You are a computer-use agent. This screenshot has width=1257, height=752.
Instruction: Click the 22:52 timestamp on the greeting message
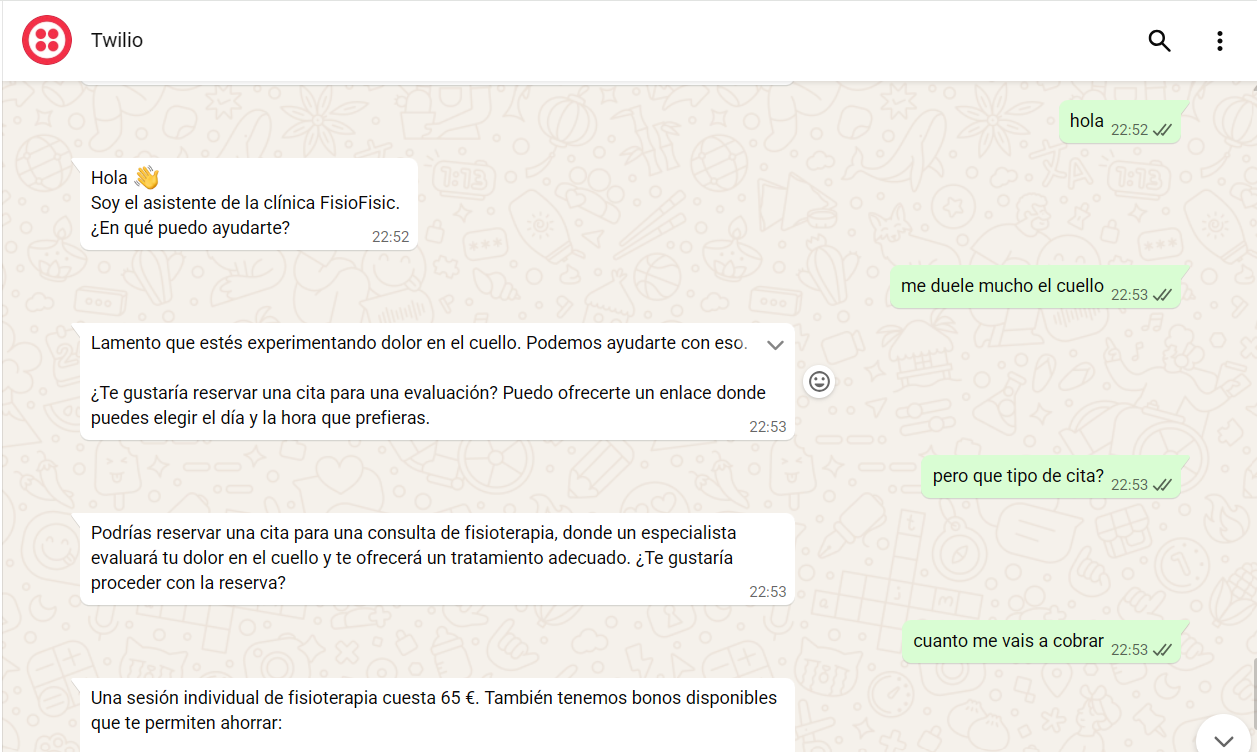[x=391, y=237]
